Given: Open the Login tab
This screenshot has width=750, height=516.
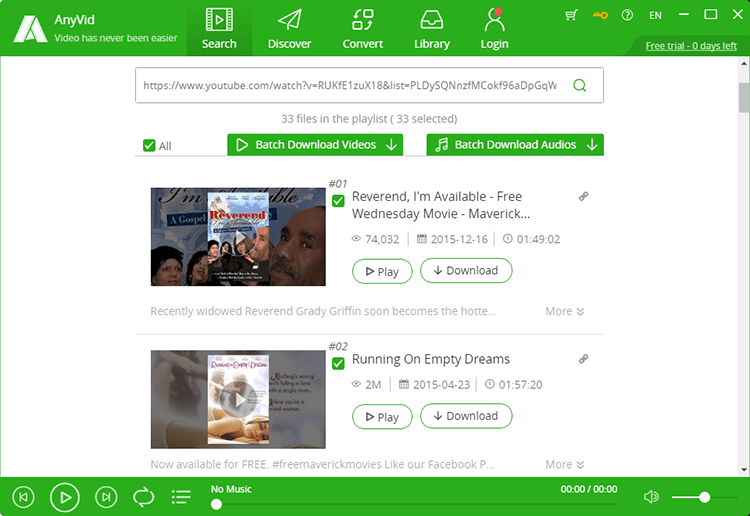Looking at the screenshot, I should coord(494,29).
